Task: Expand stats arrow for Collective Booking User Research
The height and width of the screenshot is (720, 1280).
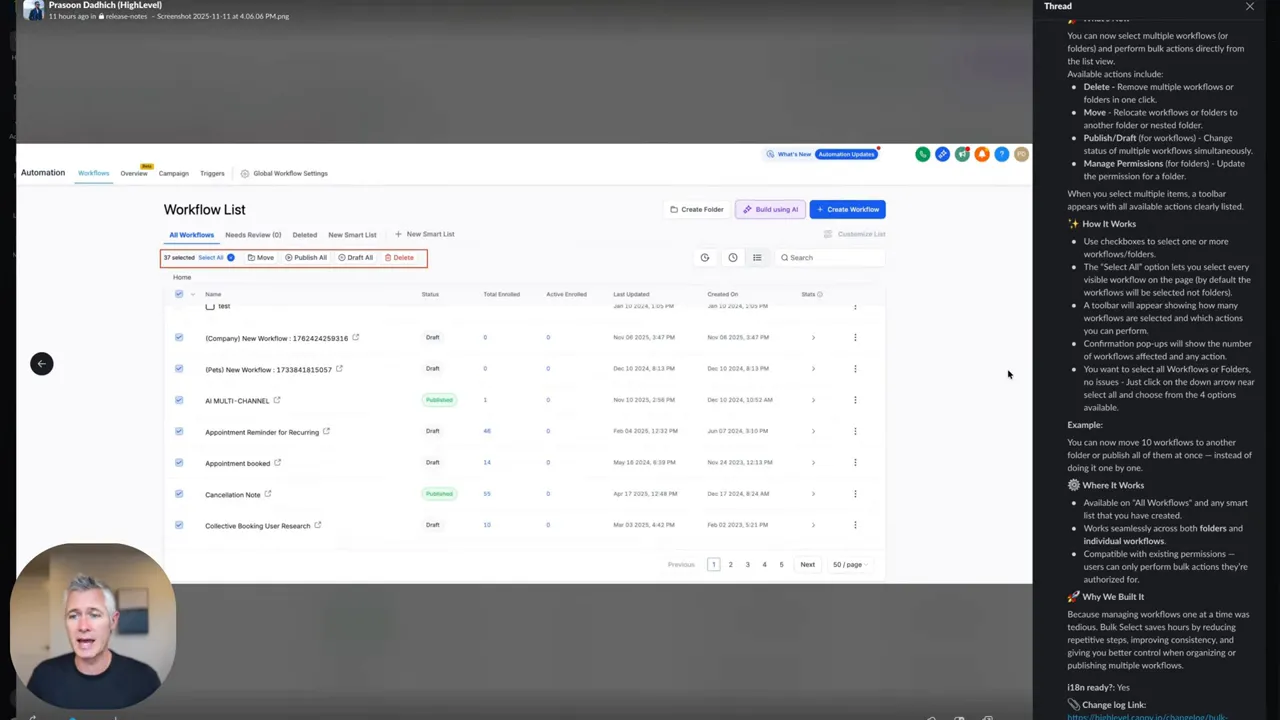Action: pyautogui.click(x=813, y=524)
